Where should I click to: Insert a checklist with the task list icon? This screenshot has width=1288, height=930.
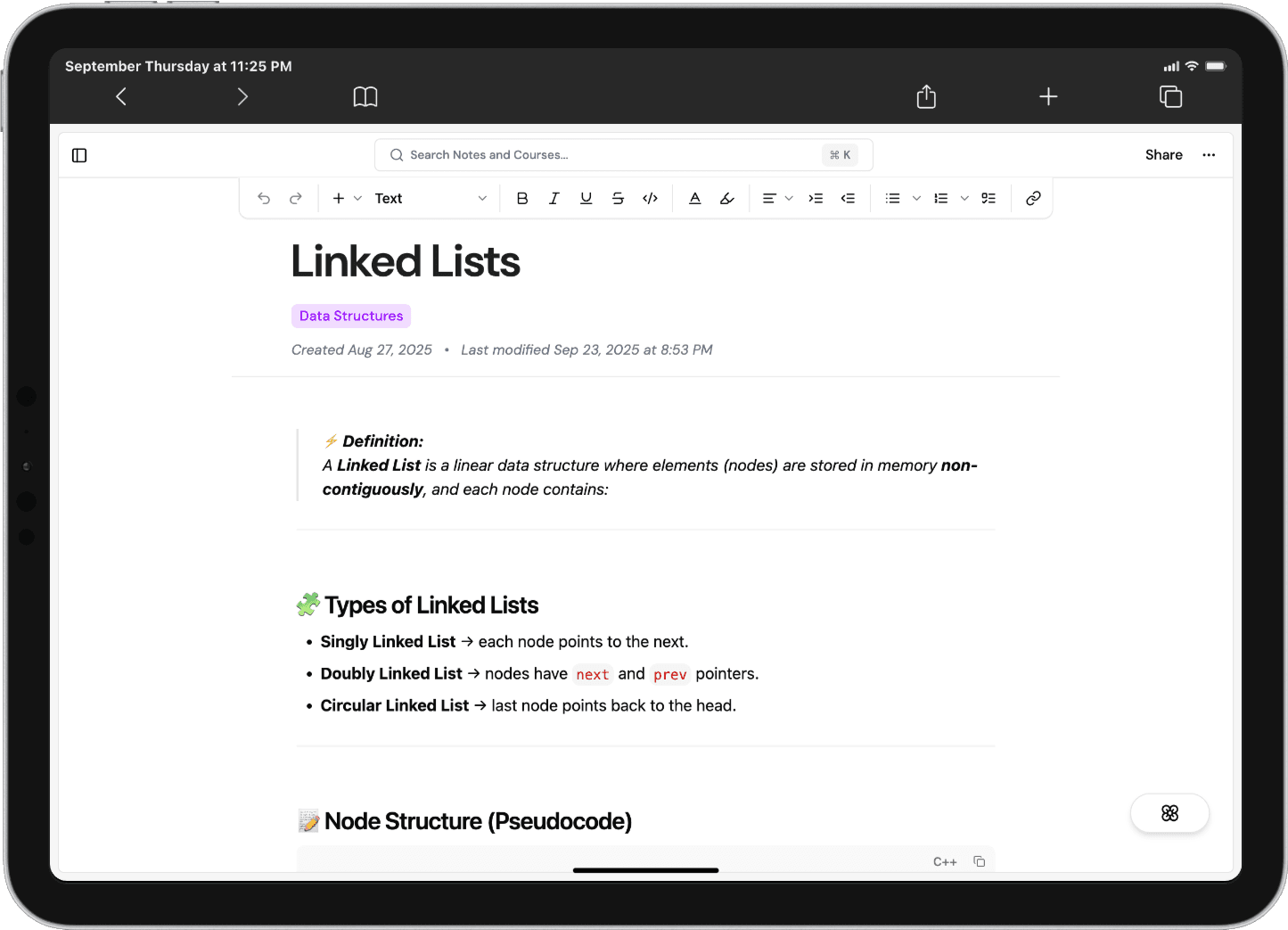click(989, 199)
